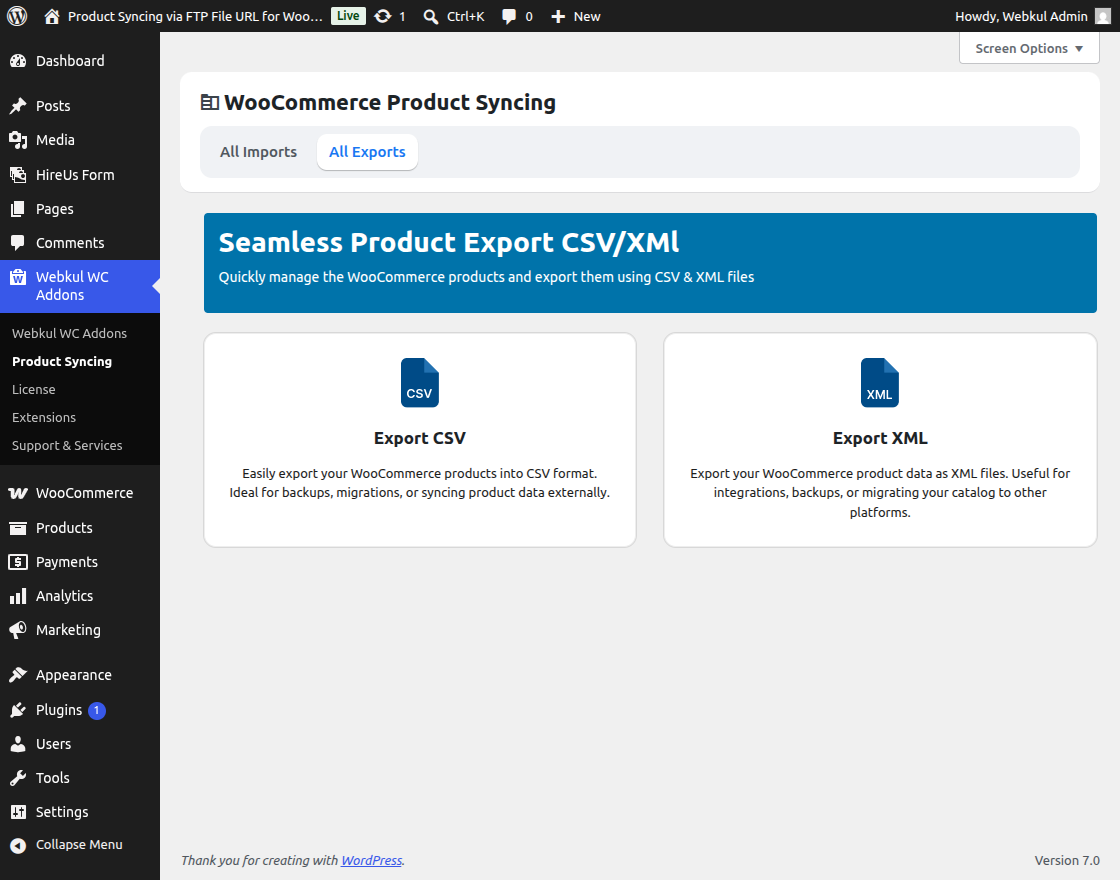Switch to the All Imports tab
1120x880 pixels.
(259, 152)
